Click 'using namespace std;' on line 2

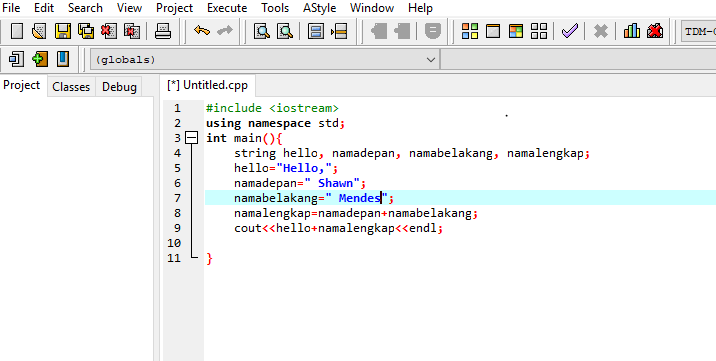[275, 123]
